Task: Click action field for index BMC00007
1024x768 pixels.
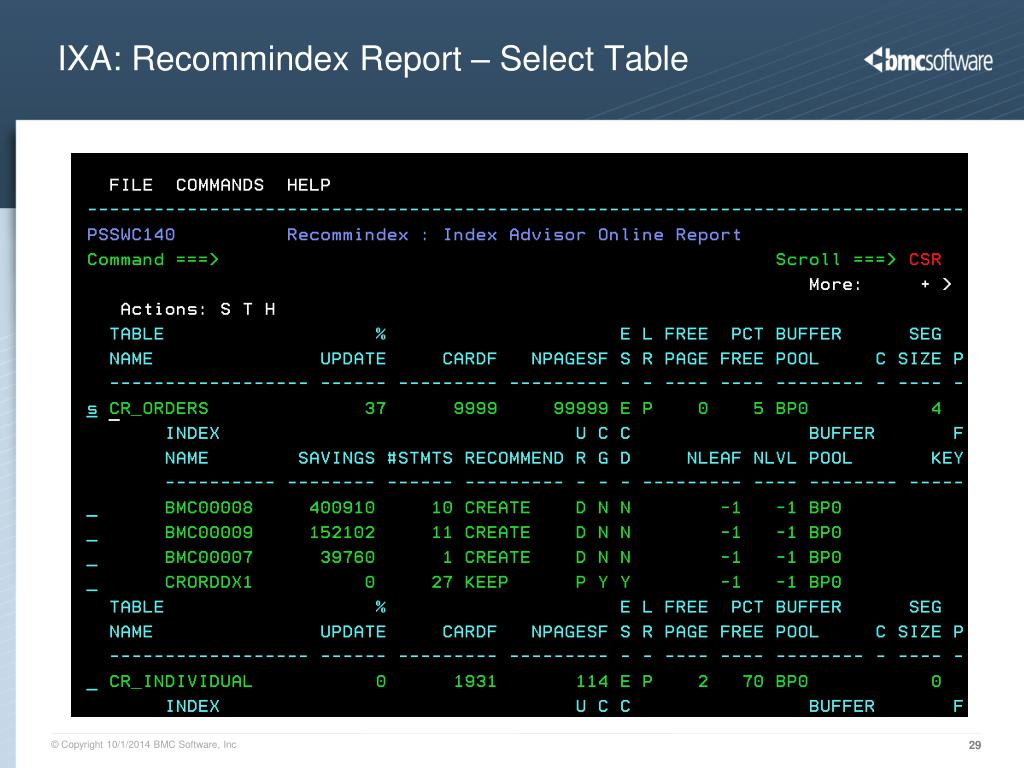Action: [92, 558]
